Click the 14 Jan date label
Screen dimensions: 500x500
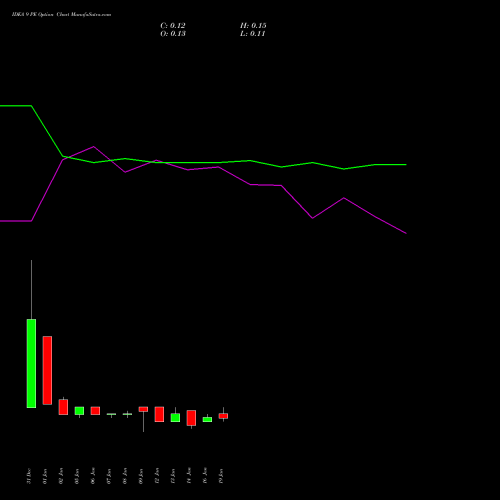[x=189, y=476]
